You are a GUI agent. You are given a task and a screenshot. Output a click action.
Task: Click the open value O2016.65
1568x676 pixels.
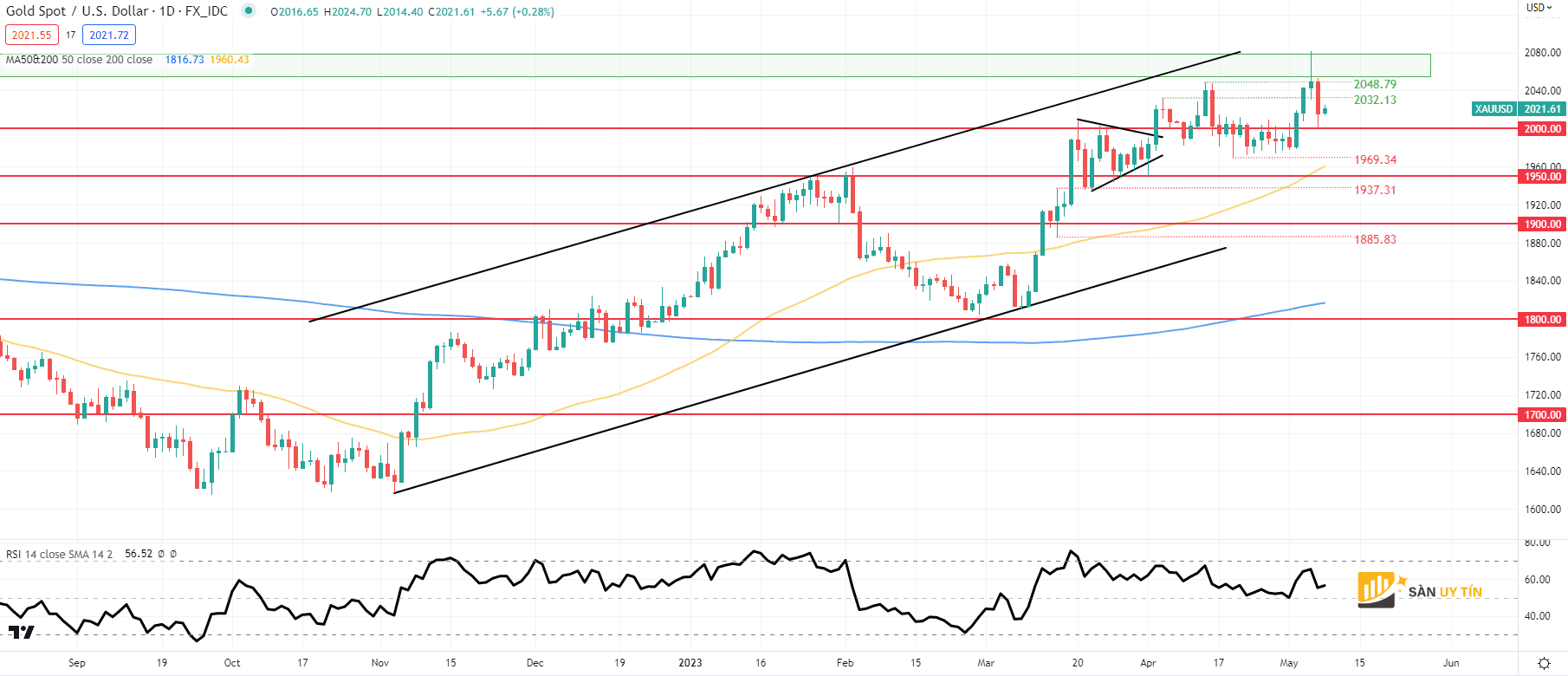tap(295, 11)
